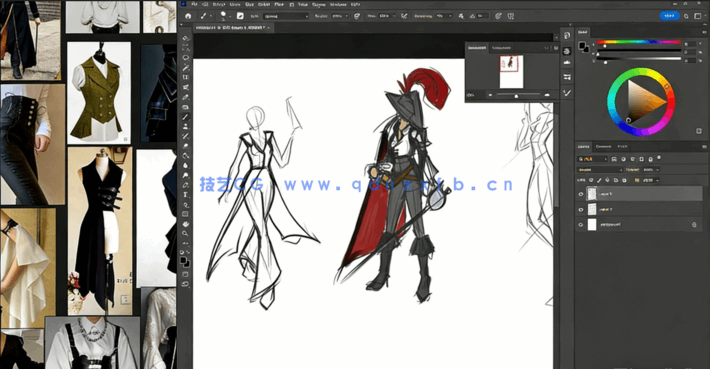Select the Move tool in the toolbar

pos(186,38)
